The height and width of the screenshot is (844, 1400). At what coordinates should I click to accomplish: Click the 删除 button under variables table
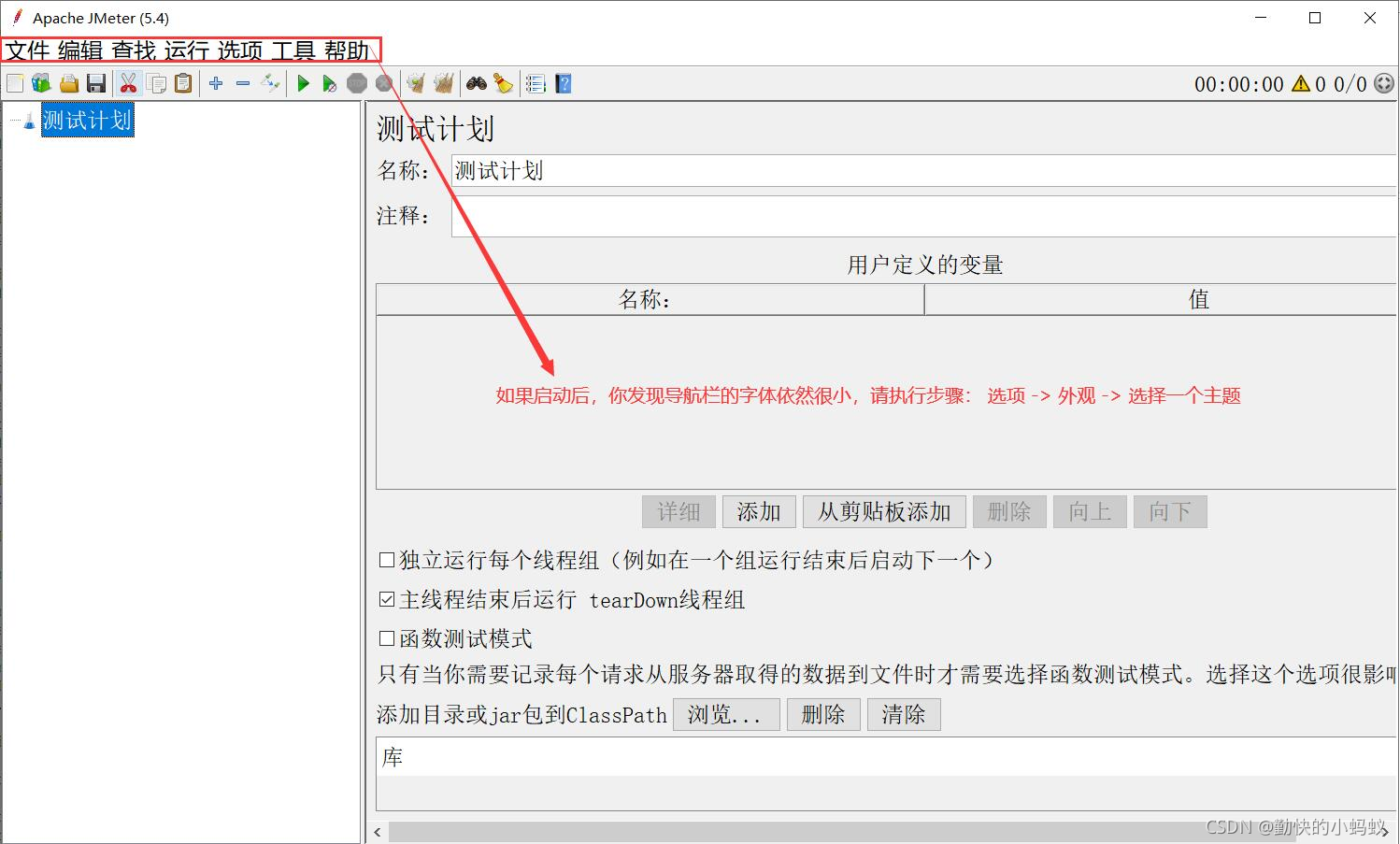(x=1009, y=511)
